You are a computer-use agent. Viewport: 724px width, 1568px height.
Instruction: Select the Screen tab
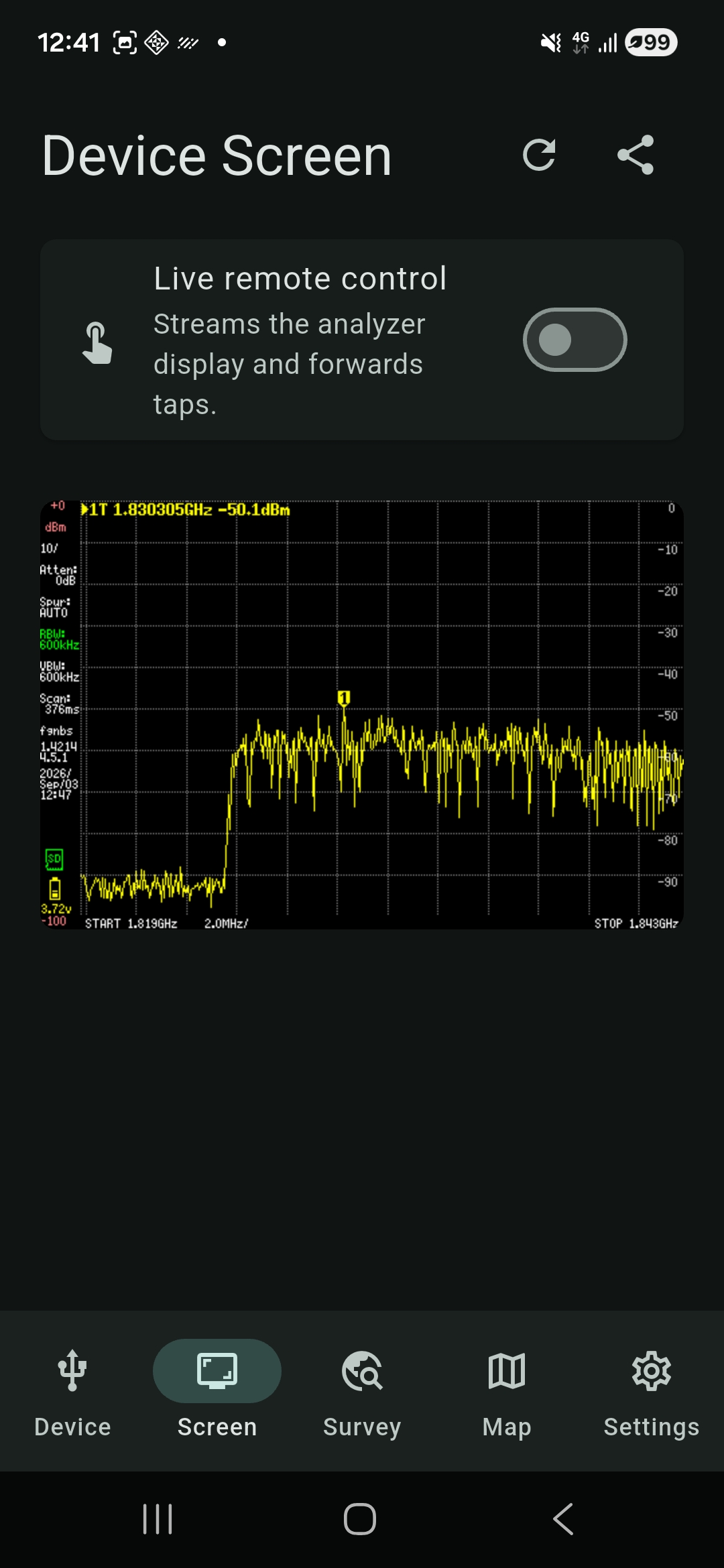217,1390
